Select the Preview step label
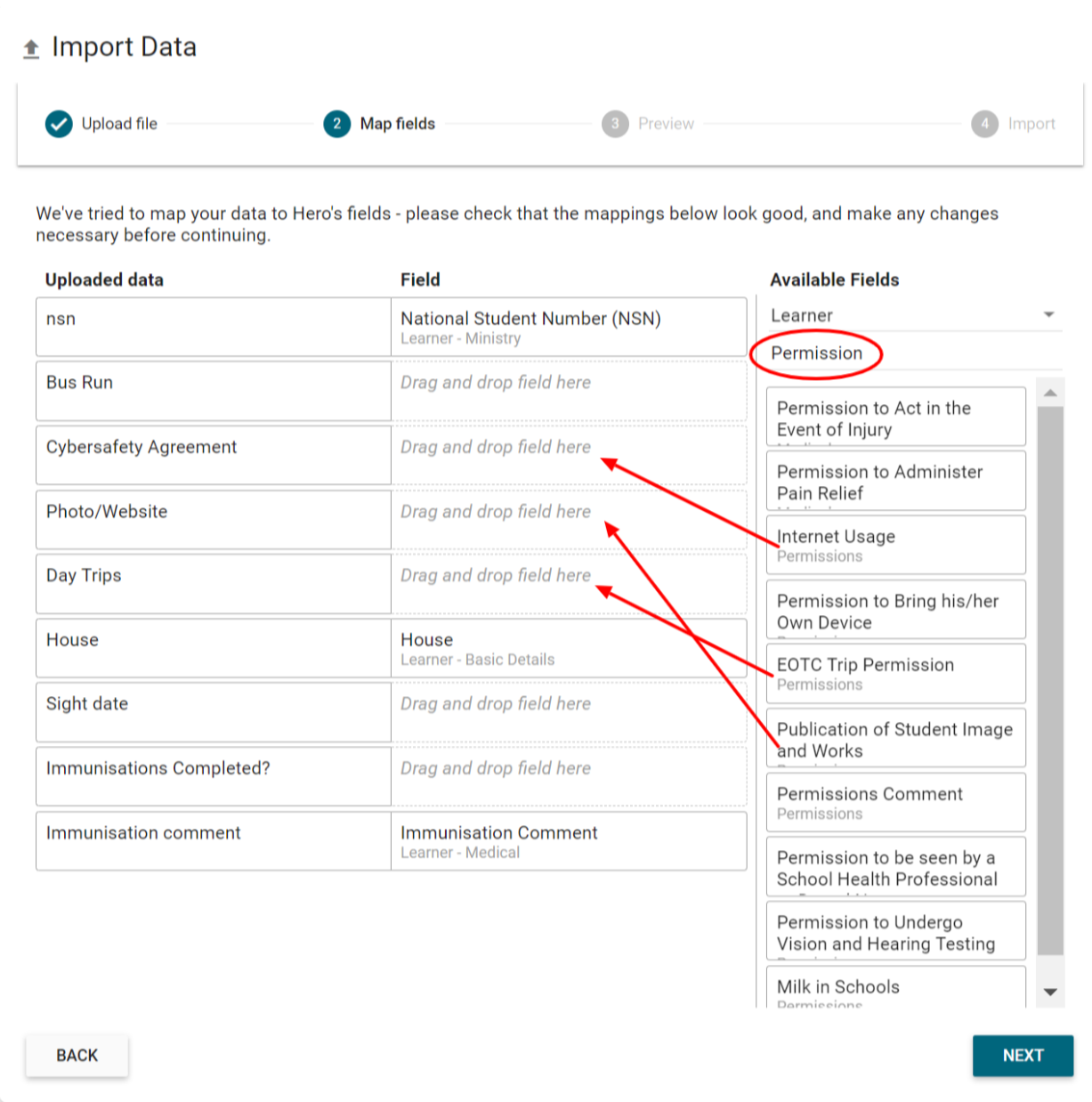The width and height of the screenshot is (1092, 1102). [x=666, y=124]
